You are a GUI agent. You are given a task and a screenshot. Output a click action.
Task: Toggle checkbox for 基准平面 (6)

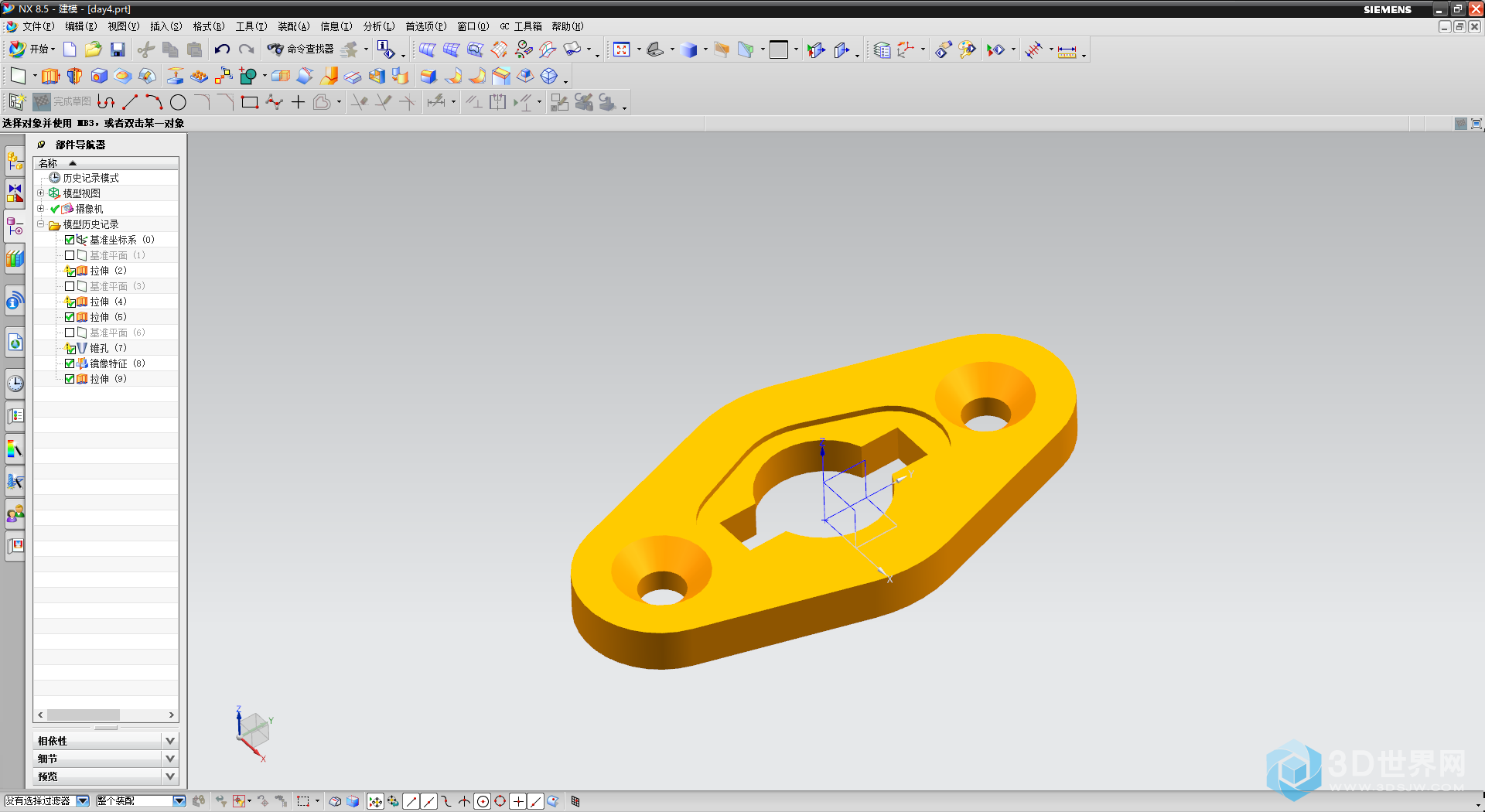pyautogui.click(x=70, y=333)
